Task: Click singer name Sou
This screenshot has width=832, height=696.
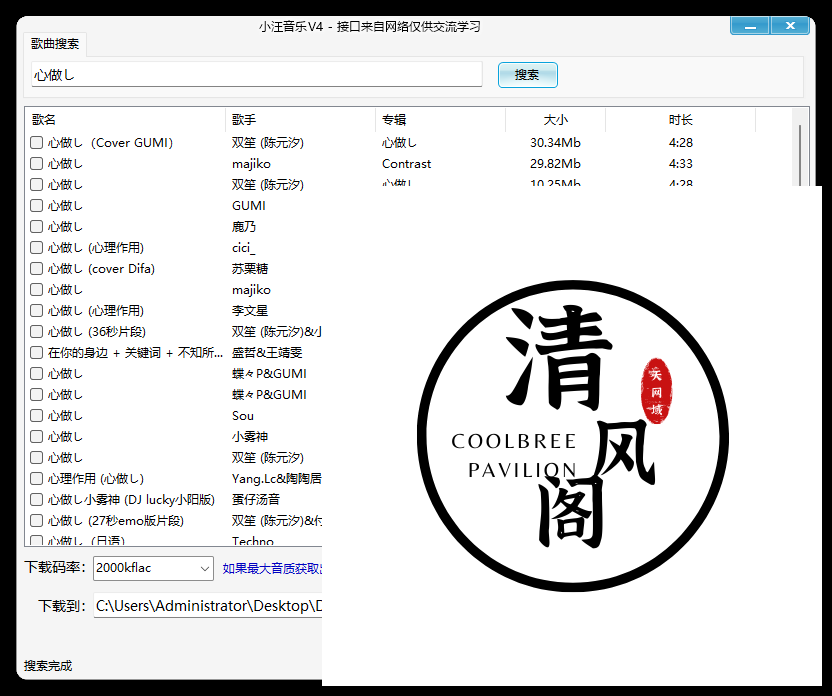Action: (242, 415)
